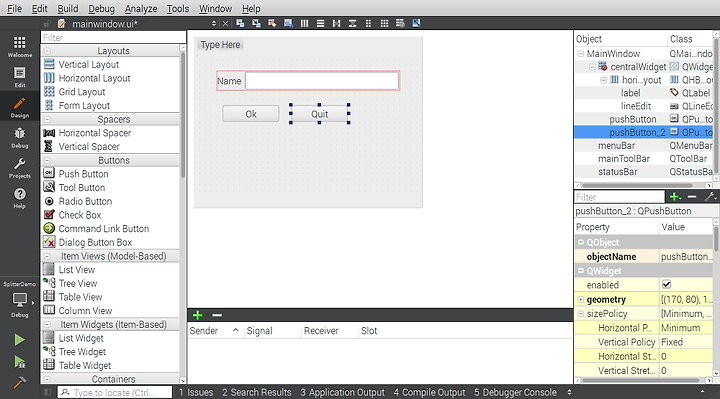Click the Ok button on the form
Image resolution: width=720 pixels, height=399 pixels.
point(251,114)
